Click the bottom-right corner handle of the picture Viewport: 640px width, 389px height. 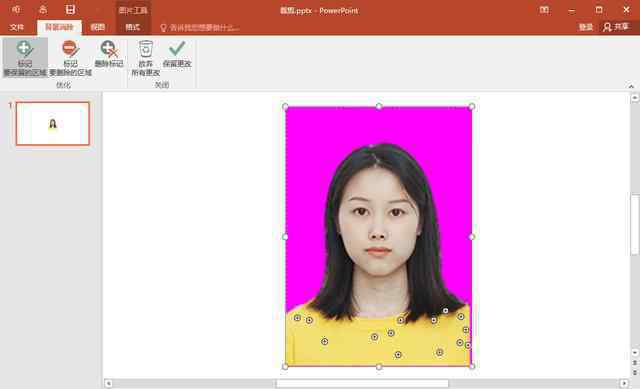tap(472, 366)
